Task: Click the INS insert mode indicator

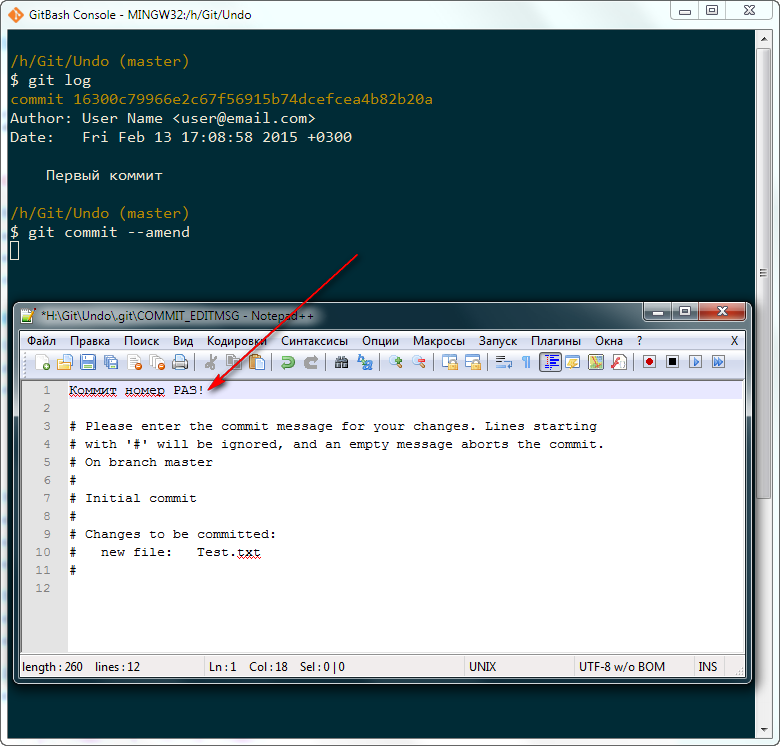Action: click(708, 666)
